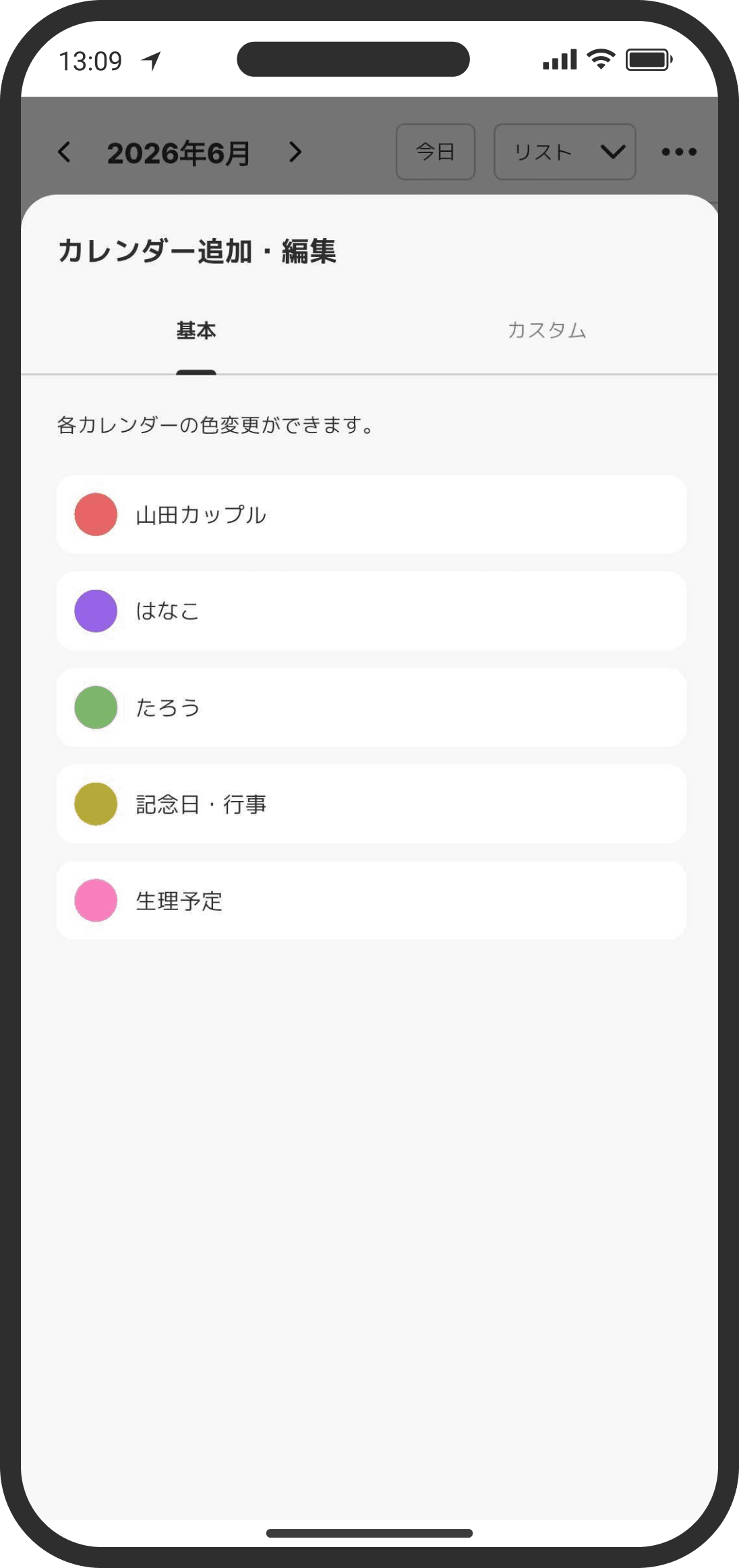Change the green color of たろう
The image size is (739, 1568).
point(96,708)
